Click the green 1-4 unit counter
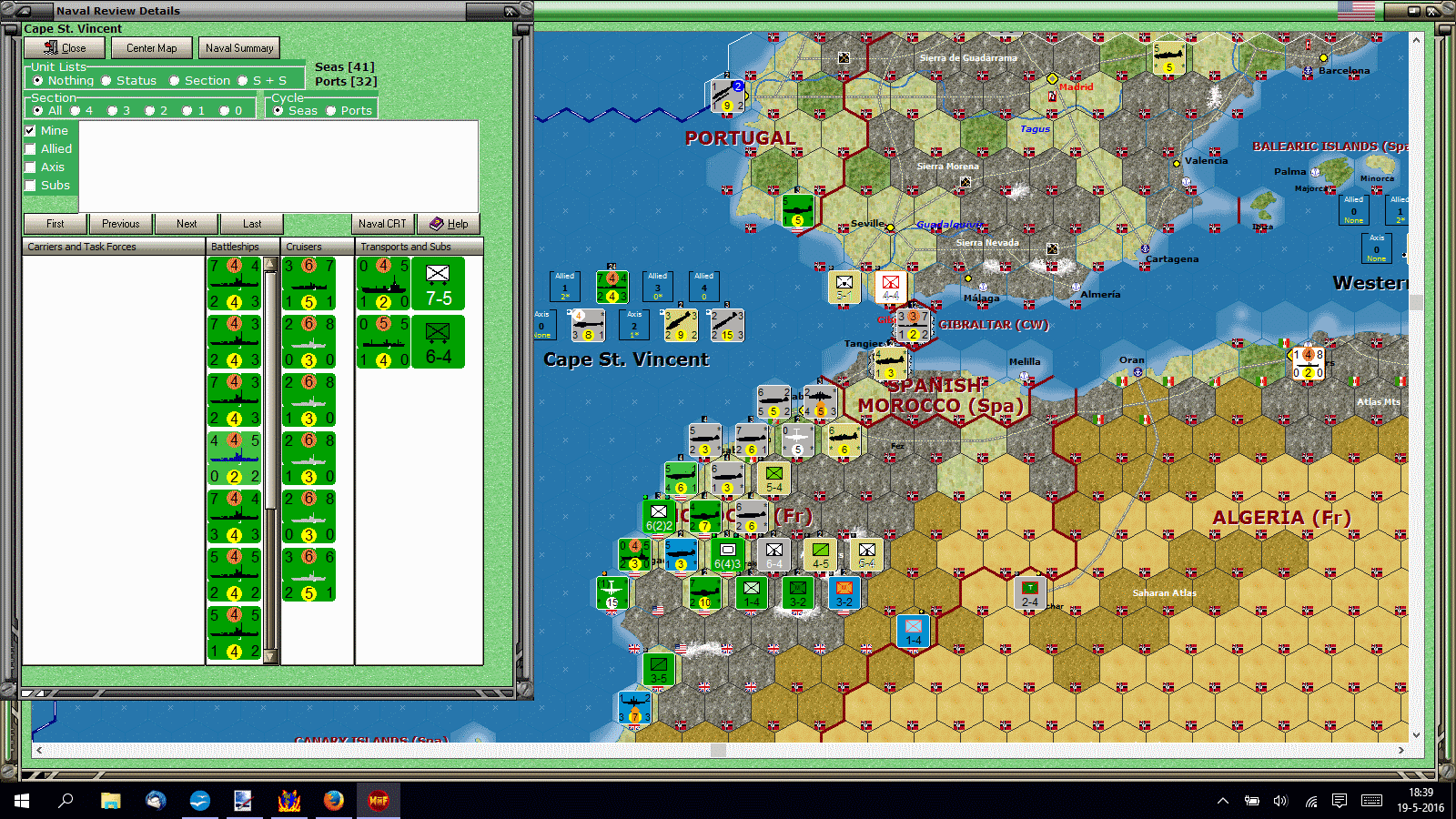The image size is (1456, 819). pos(752,592)
